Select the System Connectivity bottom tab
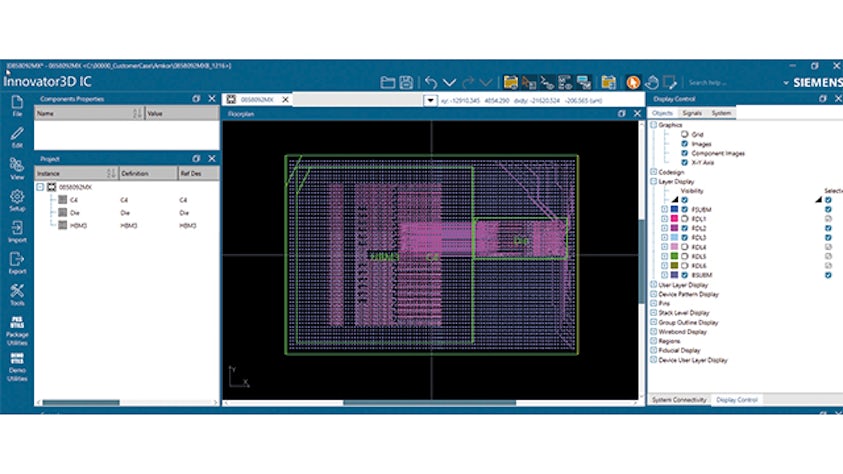 click(679, 399)
